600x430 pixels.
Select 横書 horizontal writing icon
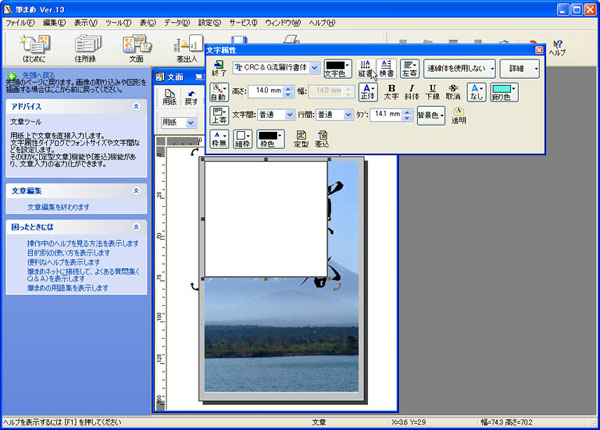click(x=386, y=68)
